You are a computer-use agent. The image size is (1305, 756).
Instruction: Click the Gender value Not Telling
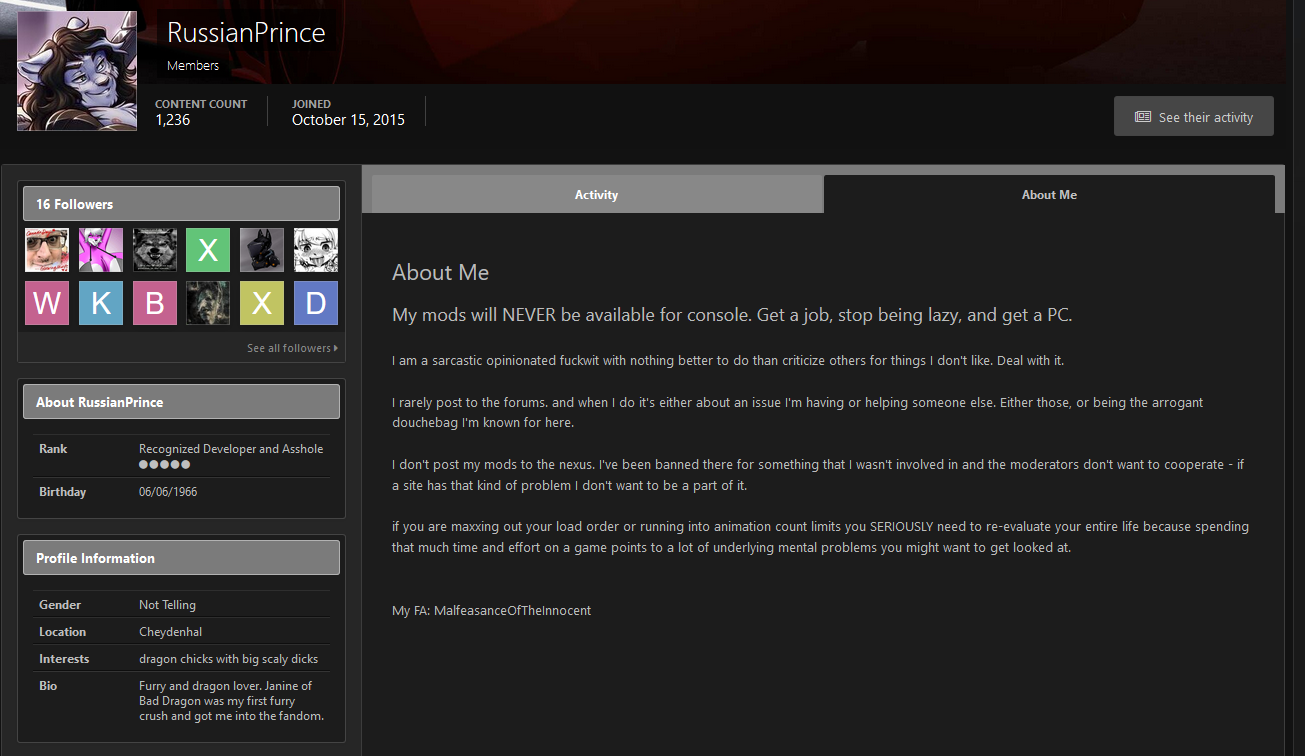click(x=167, y=605)
